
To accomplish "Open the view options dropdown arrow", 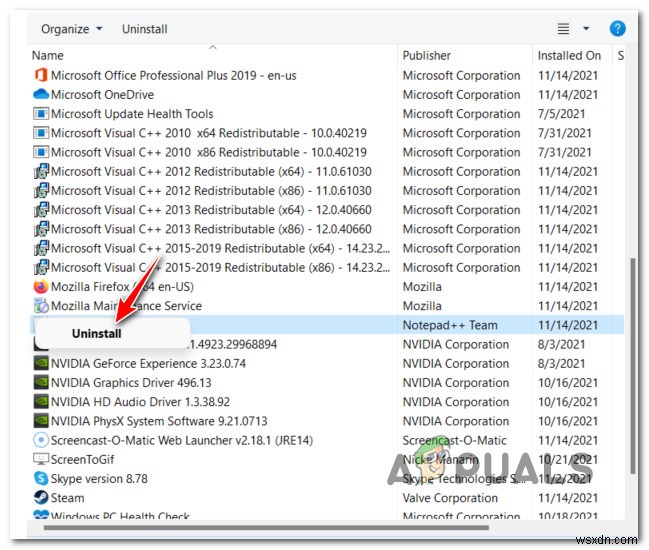I will (586, 29).
